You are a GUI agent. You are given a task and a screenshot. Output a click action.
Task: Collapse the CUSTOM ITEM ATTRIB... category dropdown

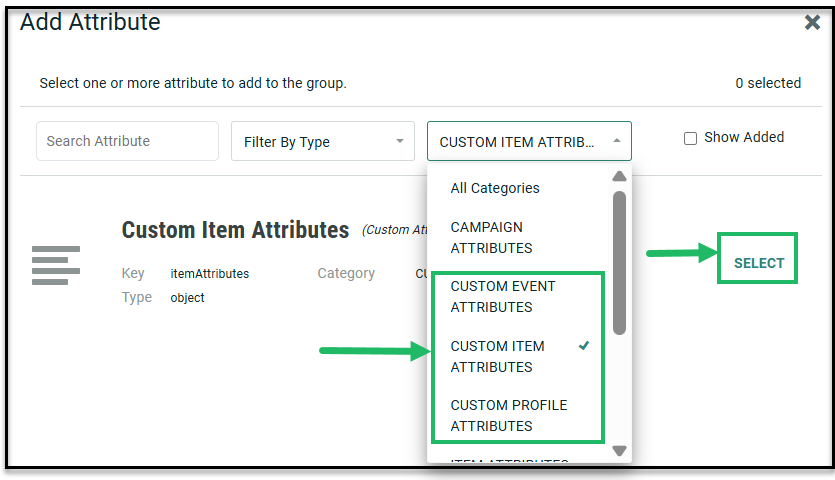click(x=529, y=142)
